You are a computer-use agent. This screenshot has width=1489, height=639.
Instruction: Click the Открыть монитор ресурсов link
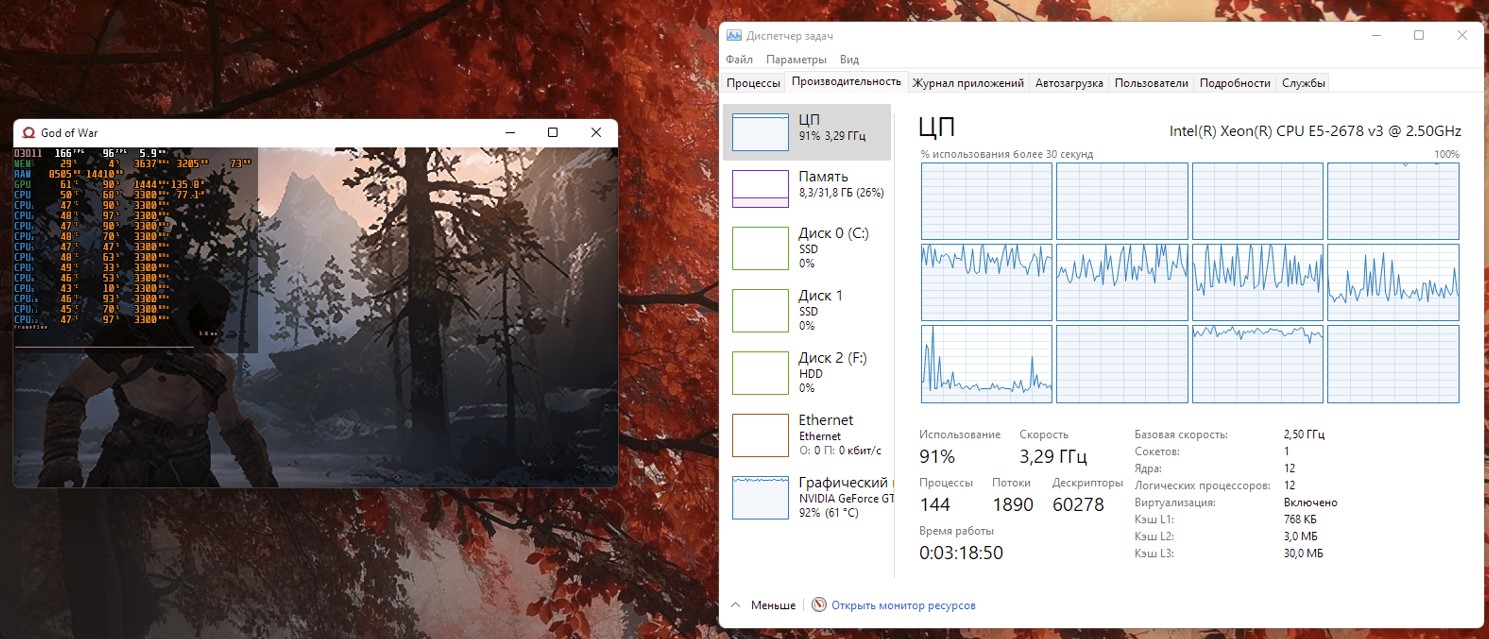click(903, 605)
